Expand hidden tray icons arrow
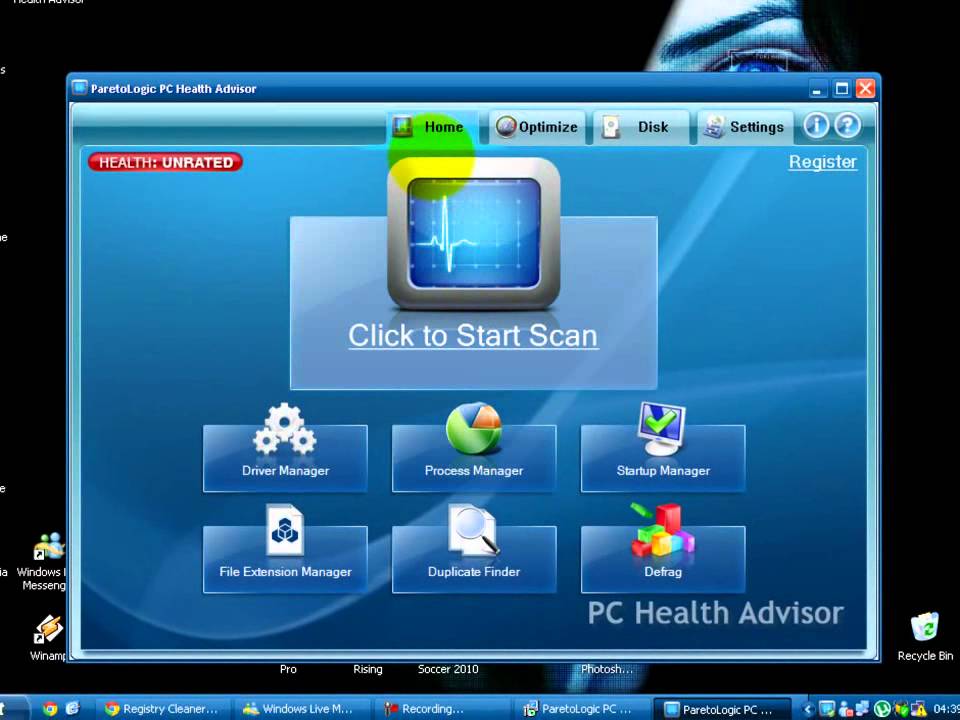 tap(808, 710)
